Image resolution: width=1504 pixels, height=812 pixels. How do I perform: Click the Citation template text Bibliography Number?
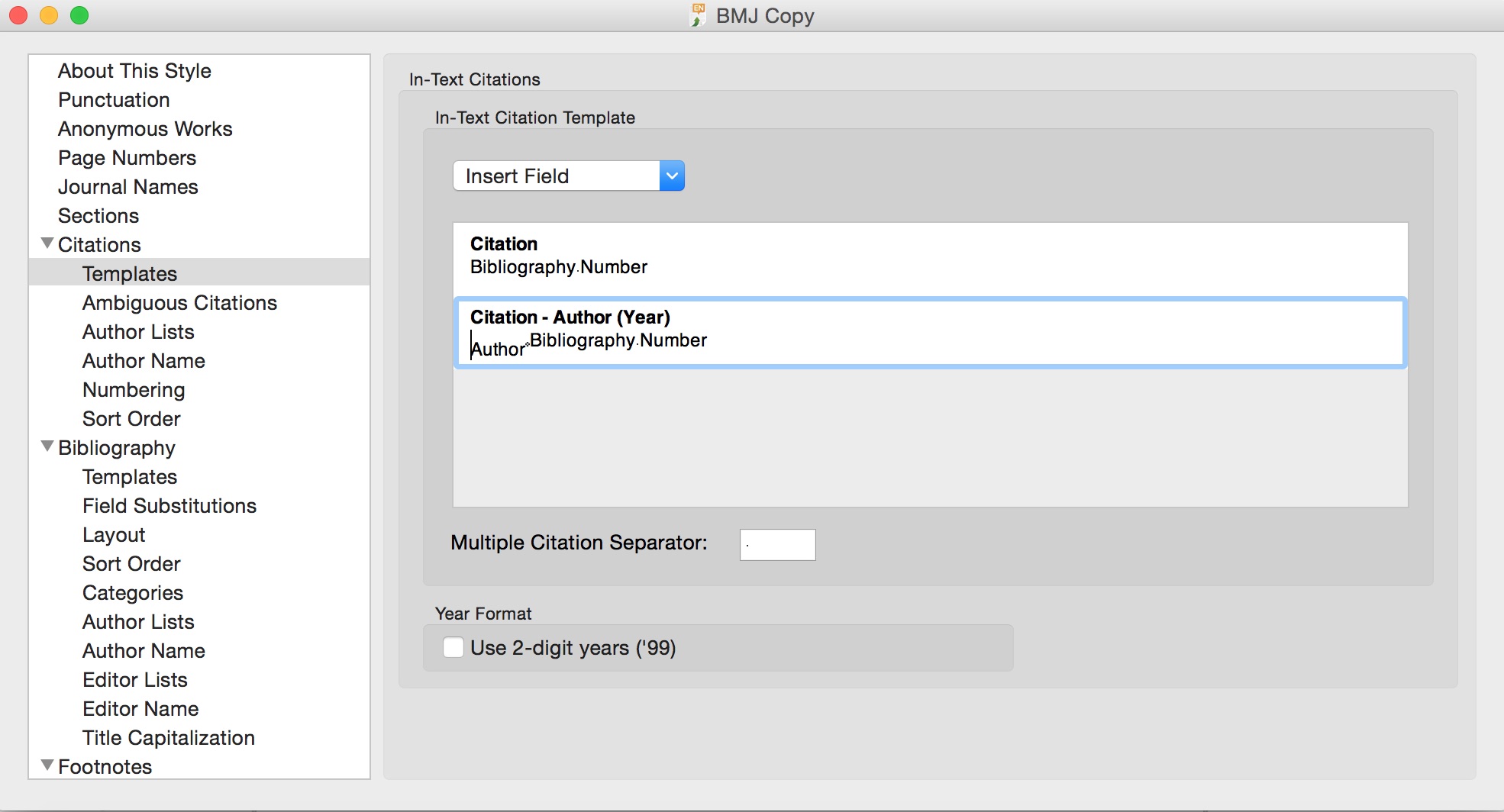559,267
